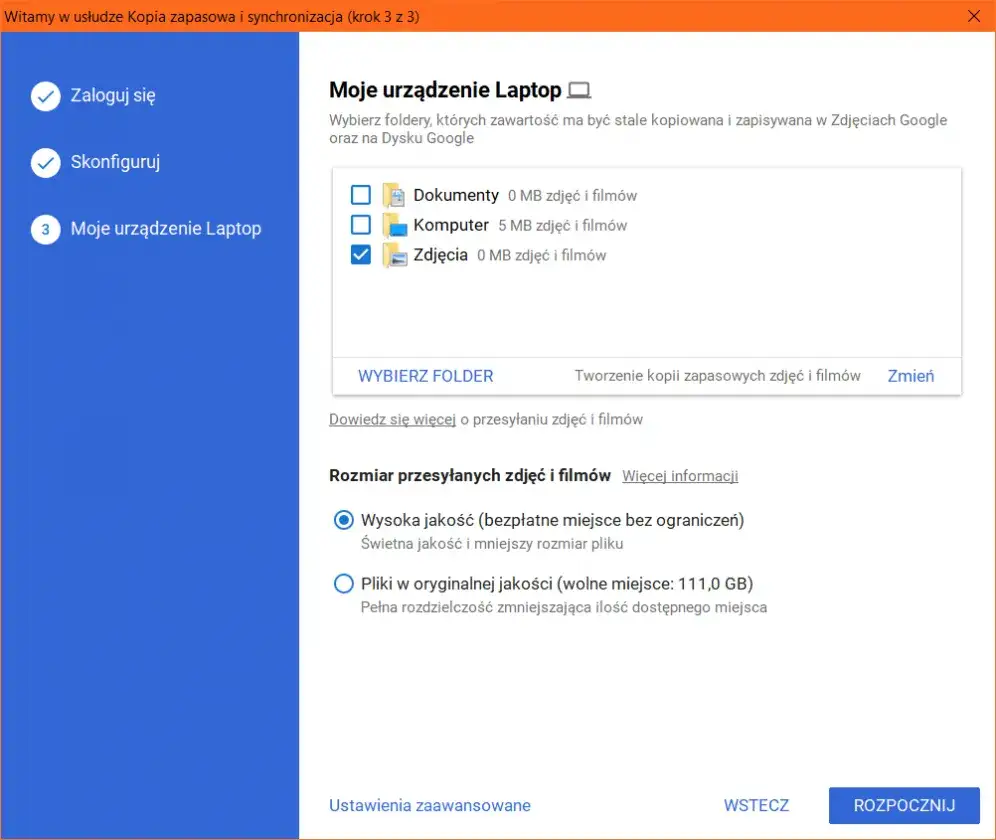Open the WYBIERZ FOLDER picker
Screen dimensions: 996x840
pos(426,376)
